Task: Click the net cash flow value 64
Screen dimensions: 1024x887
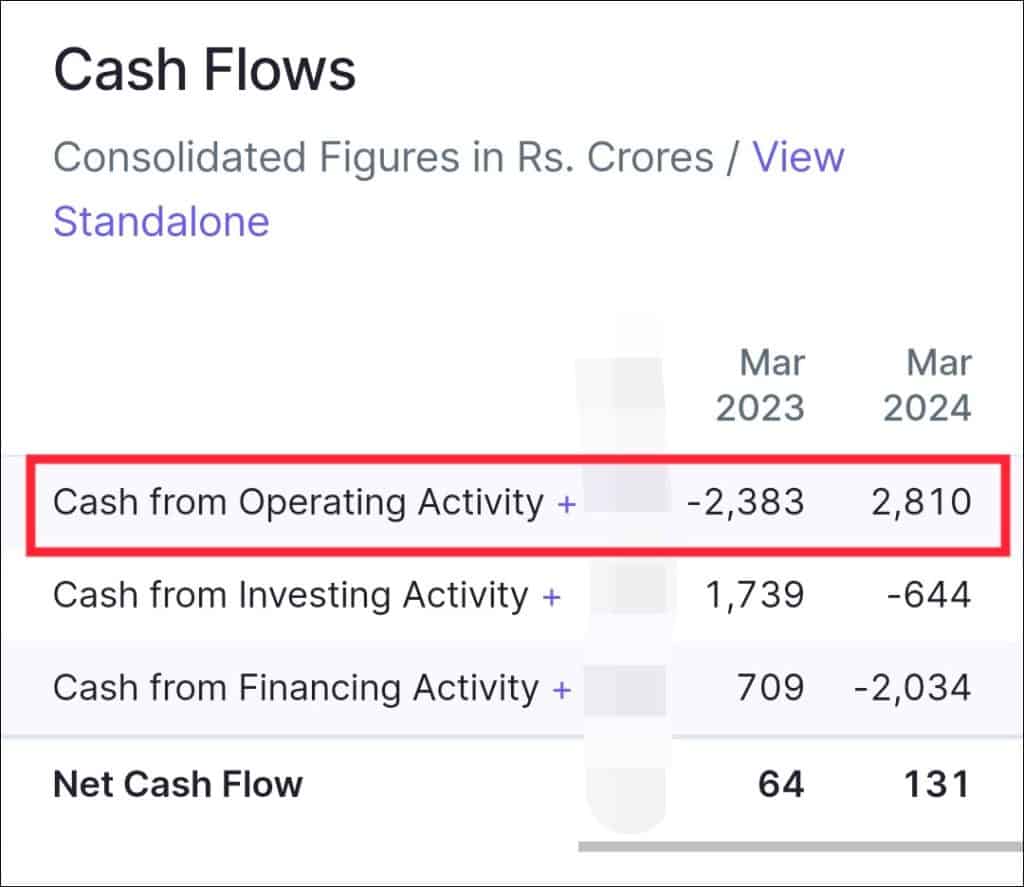Action: (x=781, y=783)
